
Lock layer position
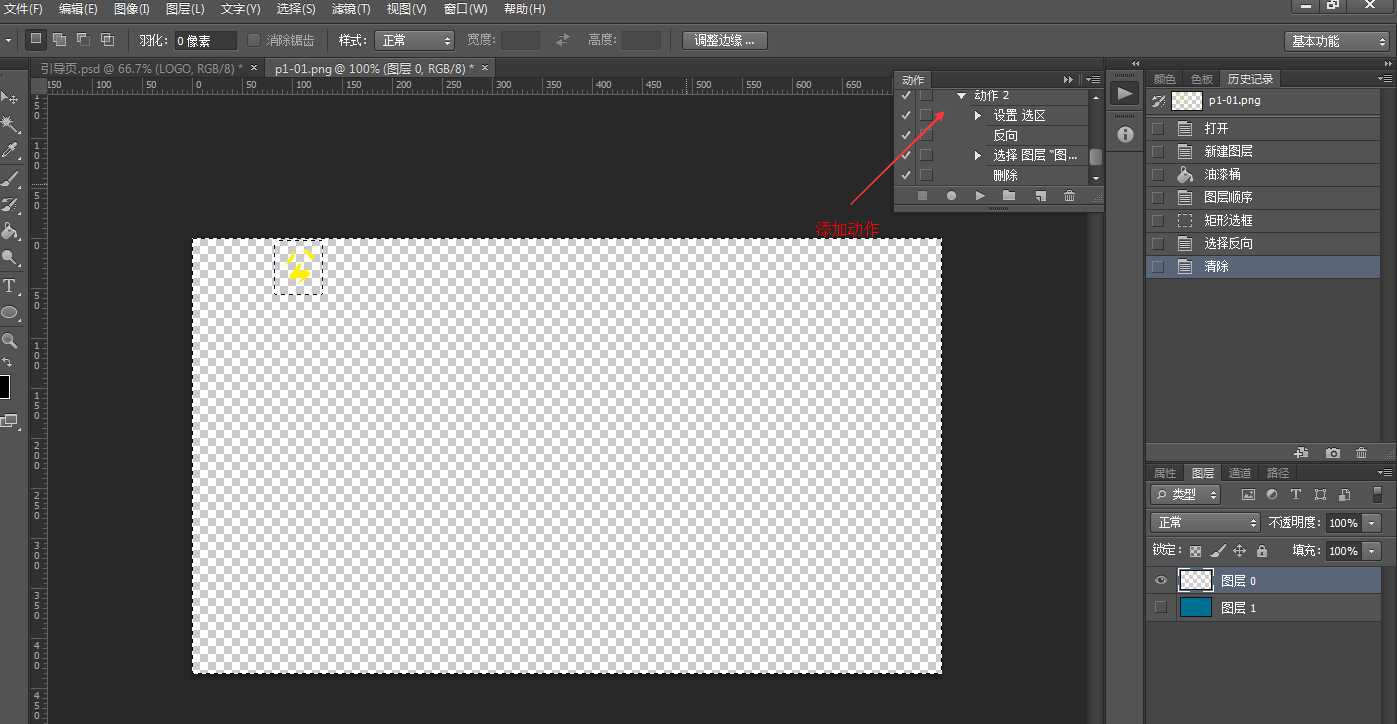(1240, 551)
